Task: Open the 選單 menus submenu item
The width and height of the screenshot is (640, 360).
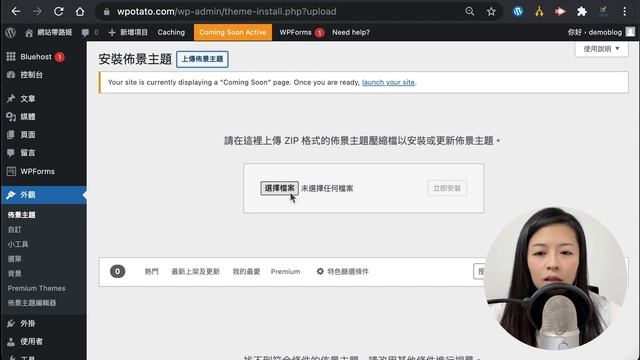Action: coord(15,259)
